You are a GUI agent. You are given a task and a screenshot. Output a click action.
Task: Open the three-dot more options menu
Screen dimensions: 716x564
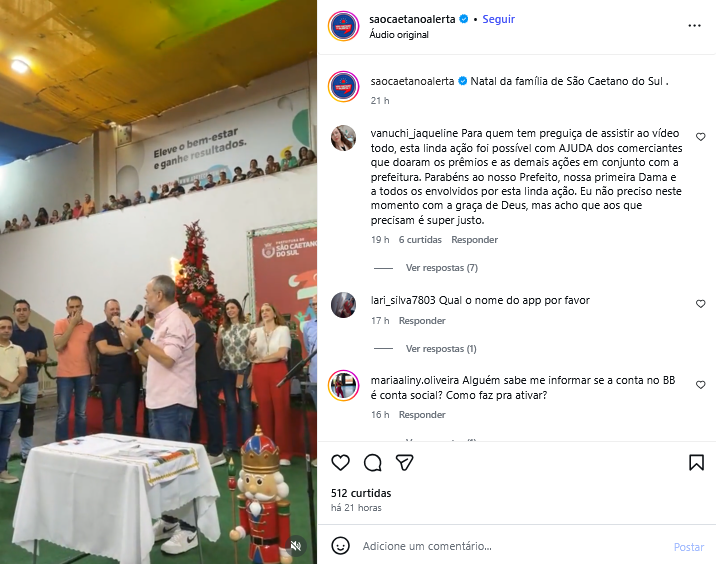[694, 26]
